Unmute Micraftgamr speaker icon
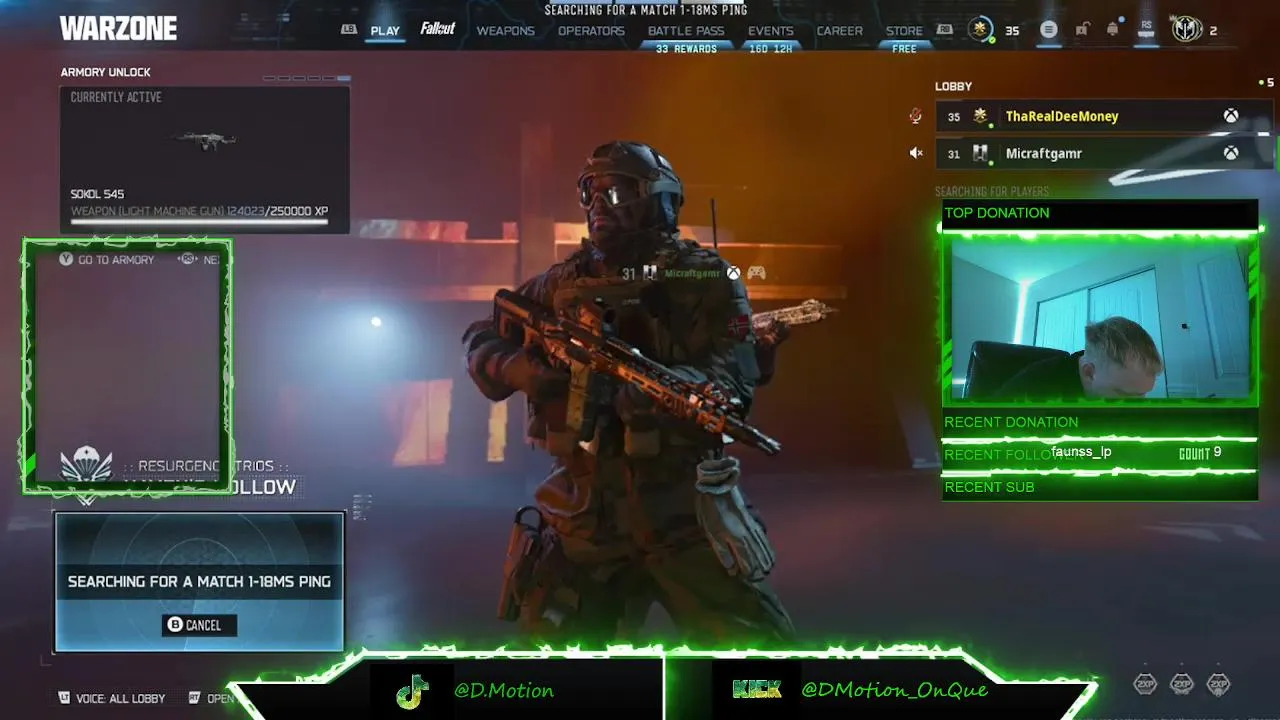The image size is (1280, 720). pyautogui.click(x=915, y=153)
